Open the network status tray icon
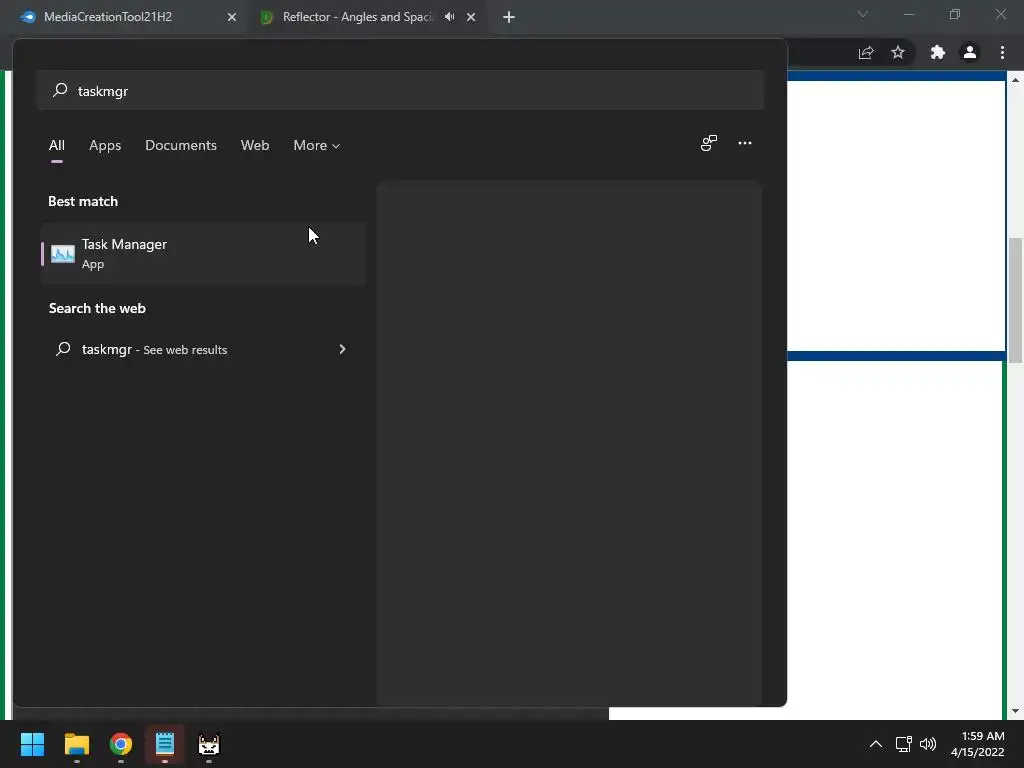This screenshot has width=1024, height=768. tap(904, 744)
